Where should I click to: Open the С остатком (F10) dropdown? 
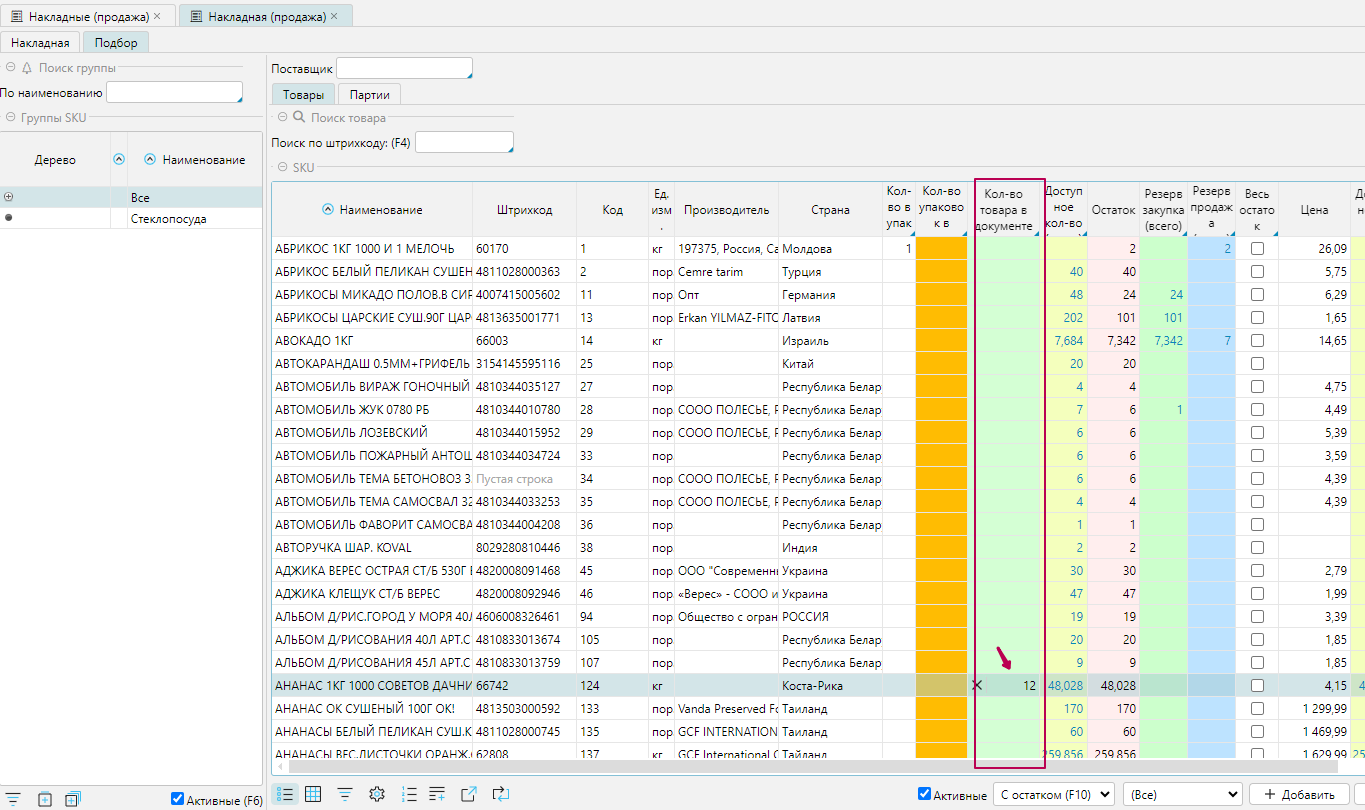tap(1053, 794)
